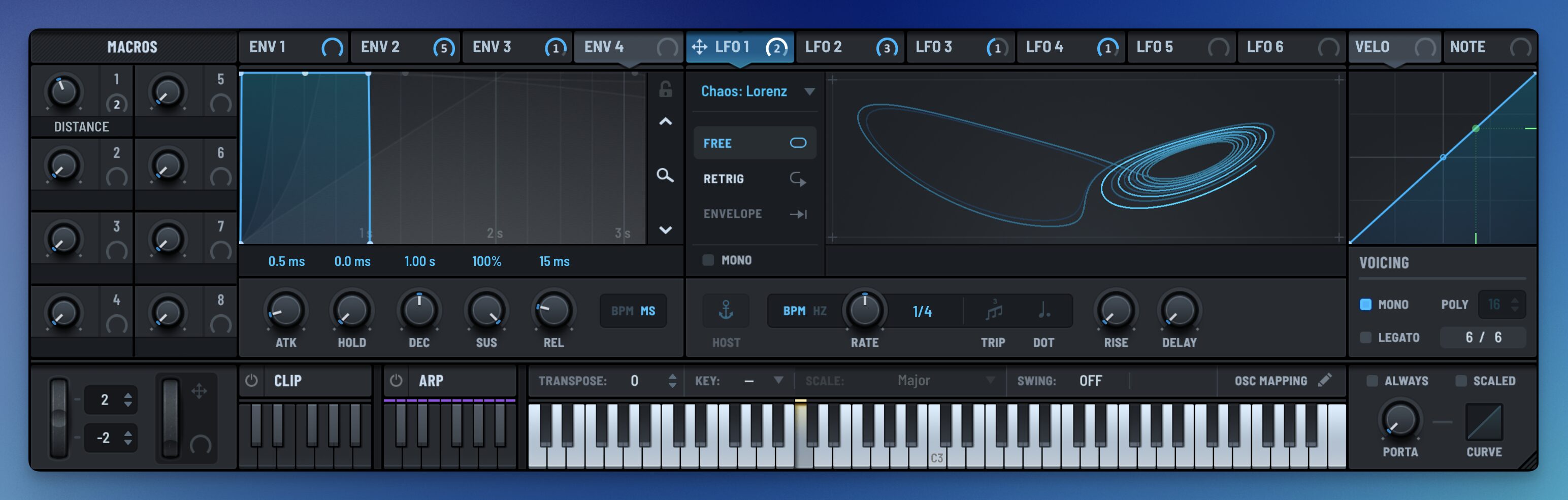Viewport: 1568px width, 500px height.
Task: Click the OSC Mapping pencil icon
Action: (1325, 380)
